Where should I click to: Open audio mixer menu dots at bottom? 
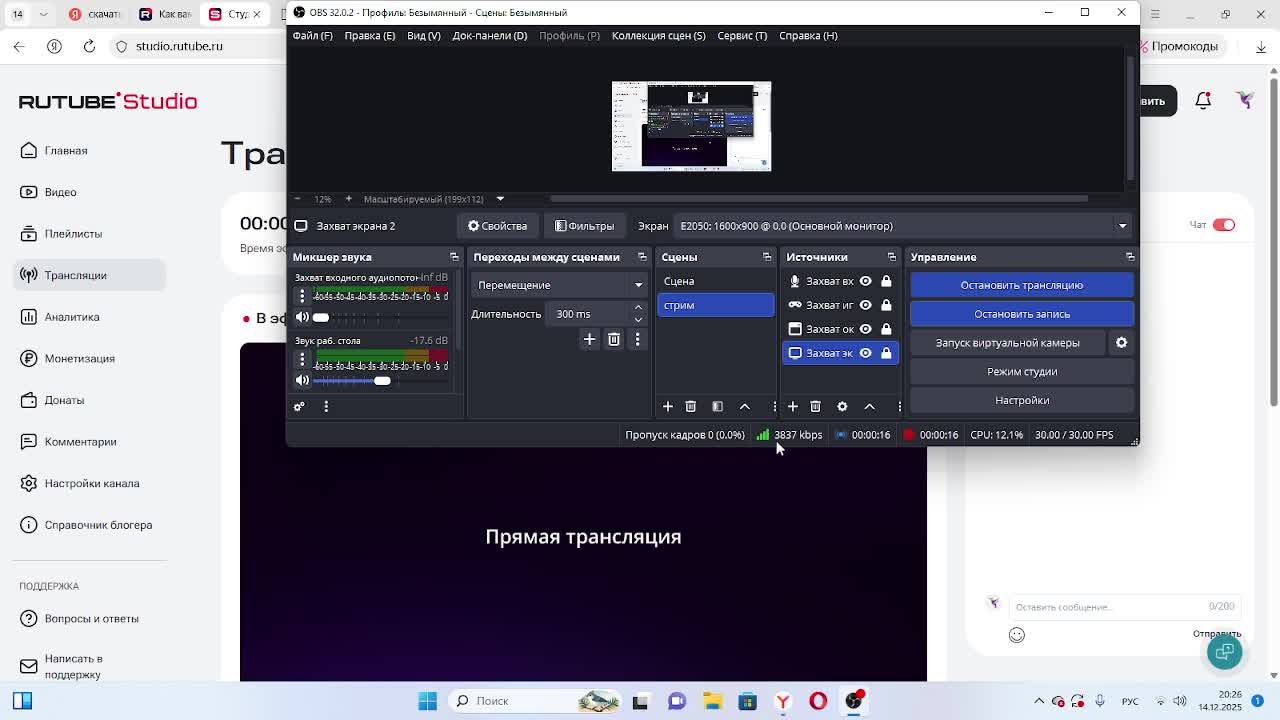326,406
